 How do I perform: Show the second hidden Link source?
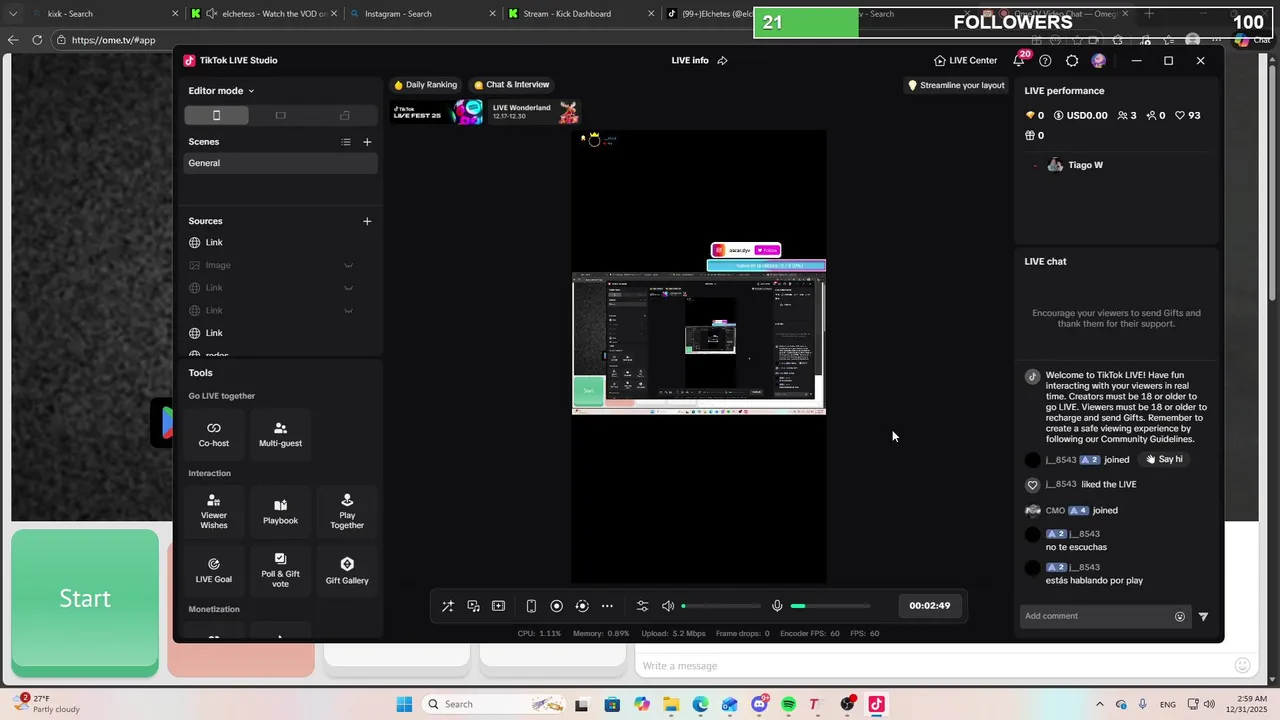pos(348,311)
